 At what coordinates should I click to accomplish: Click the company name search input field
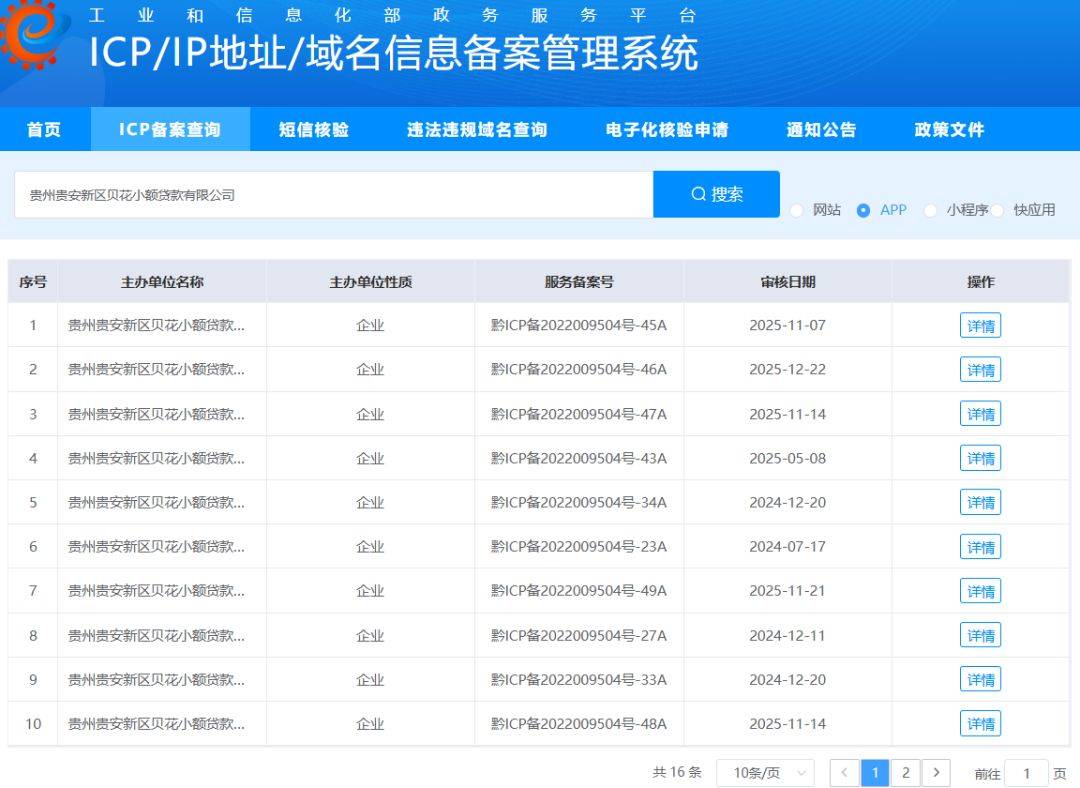pyautogui.click(x=333, y=195)
